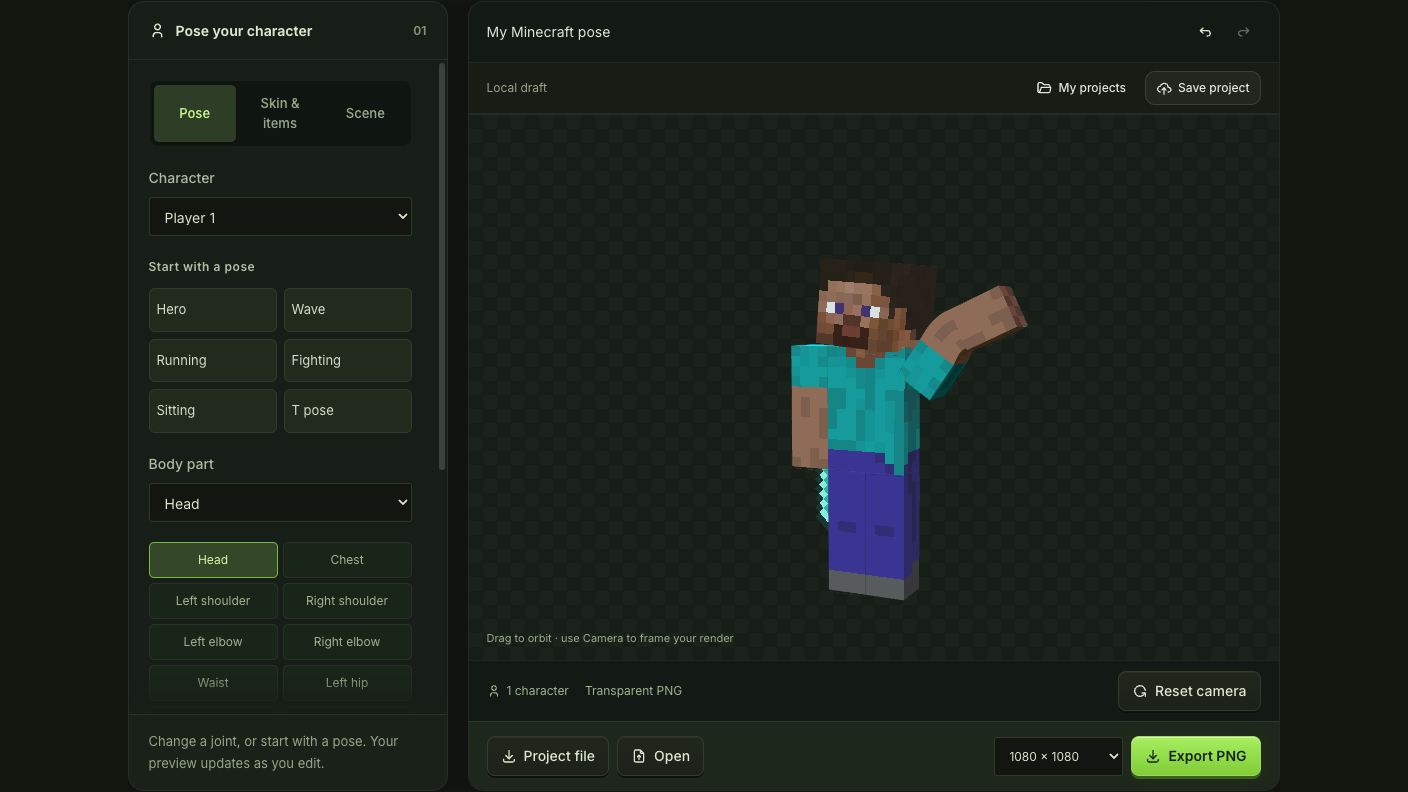Select the Head body part chip

click(213, 560)
